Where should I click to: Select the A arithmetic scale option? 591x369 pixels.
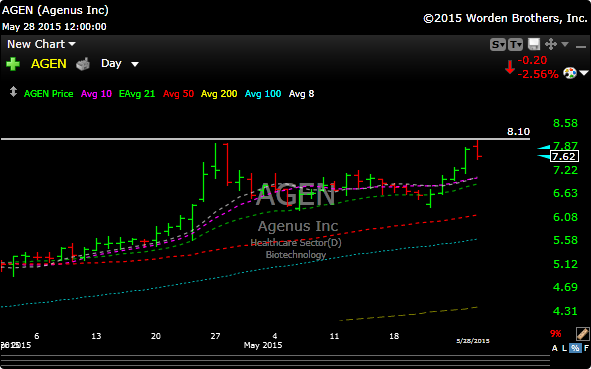[x=554, y=348]
